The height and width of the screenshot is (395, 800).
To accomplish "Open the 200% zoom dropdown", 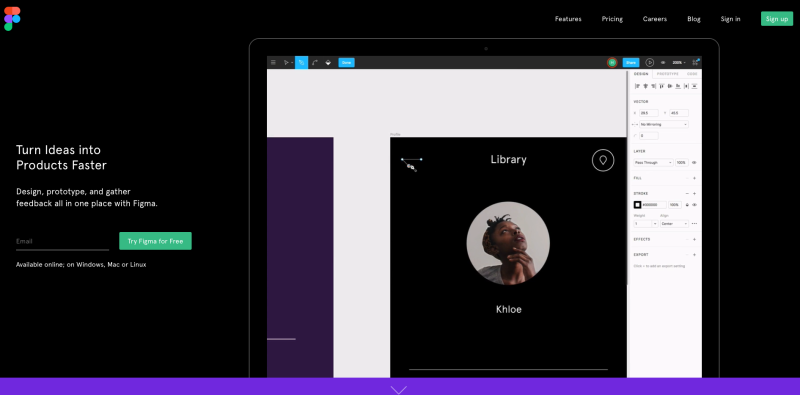I will click(x=679, y=62).
